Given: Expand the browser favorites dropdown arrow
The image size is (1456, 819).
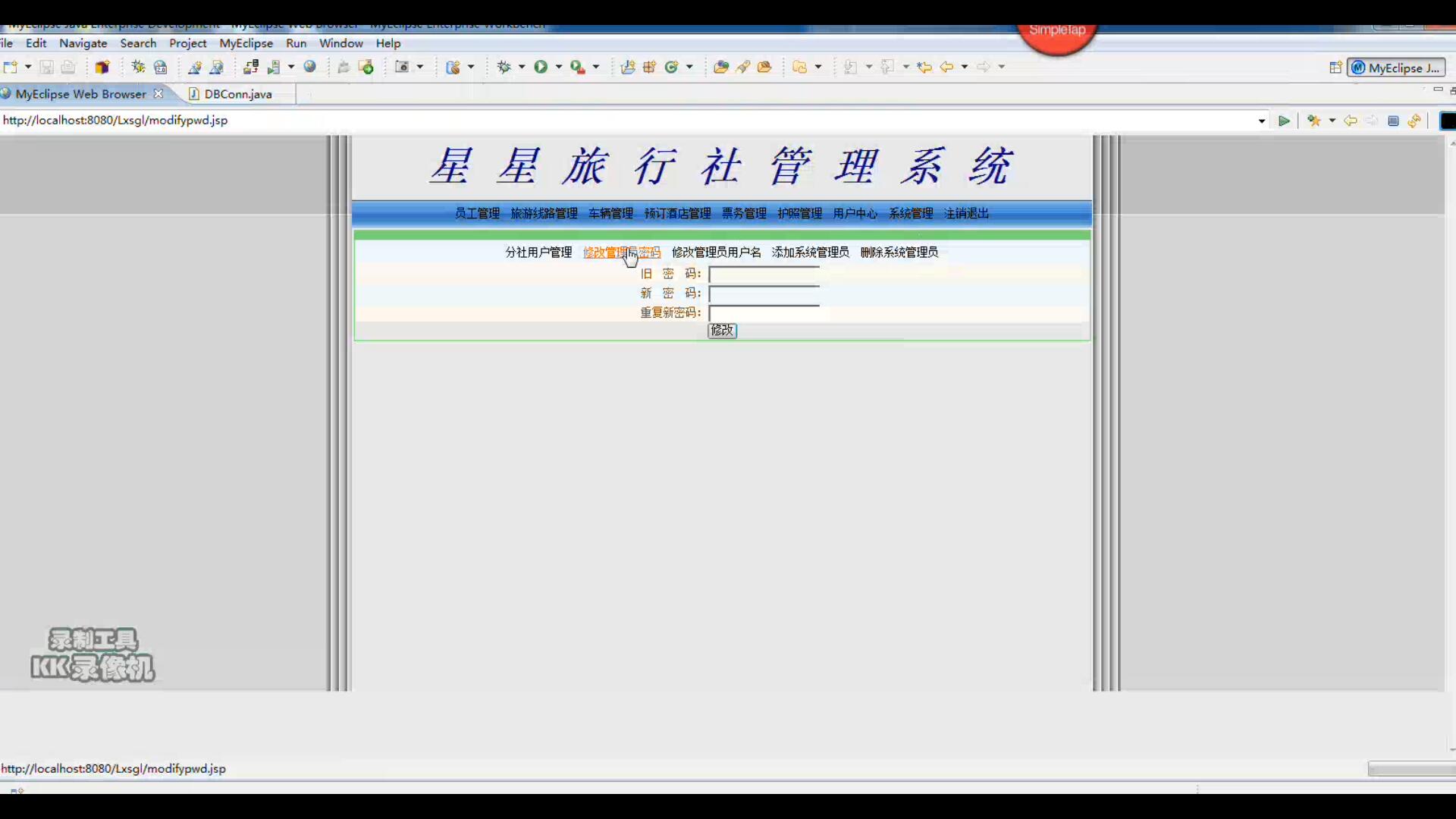Looking at the screenshot, I should [1332, 121].
